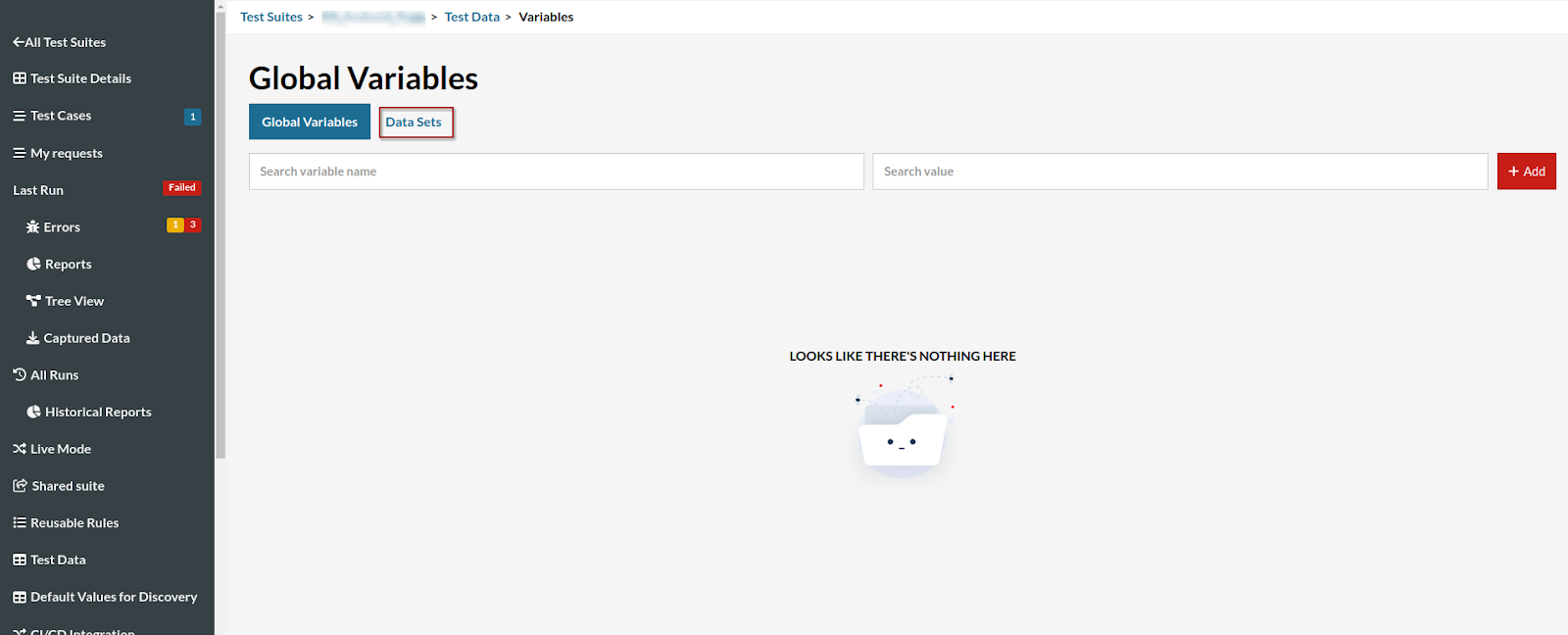This screenshot has height=635, width=1568.
Task: Open Default Values for Discovery
Action: click(114, 597)
